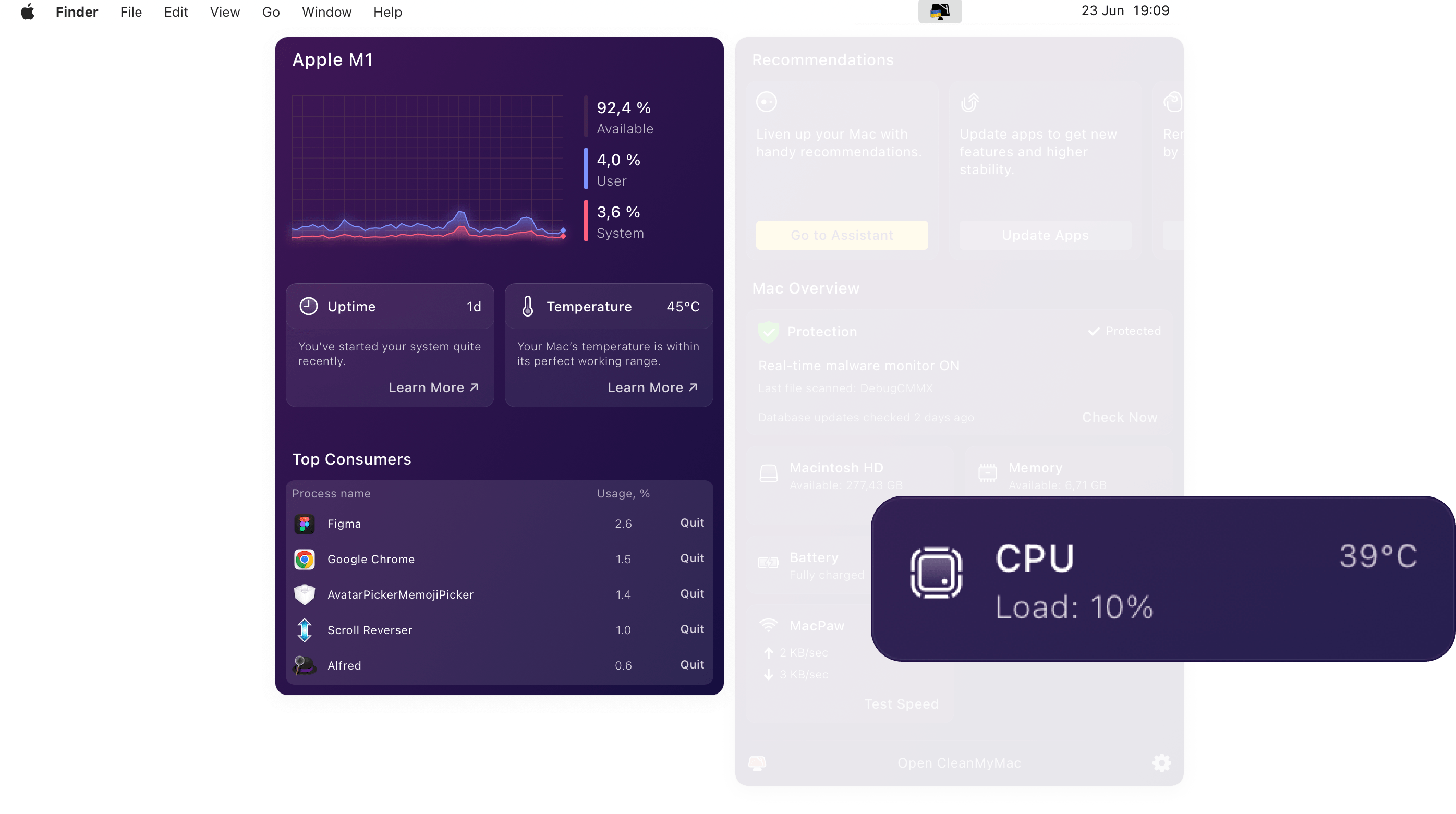
Task: Click the Real-time malware monitor ON text
Action: (x=858, y=366)
